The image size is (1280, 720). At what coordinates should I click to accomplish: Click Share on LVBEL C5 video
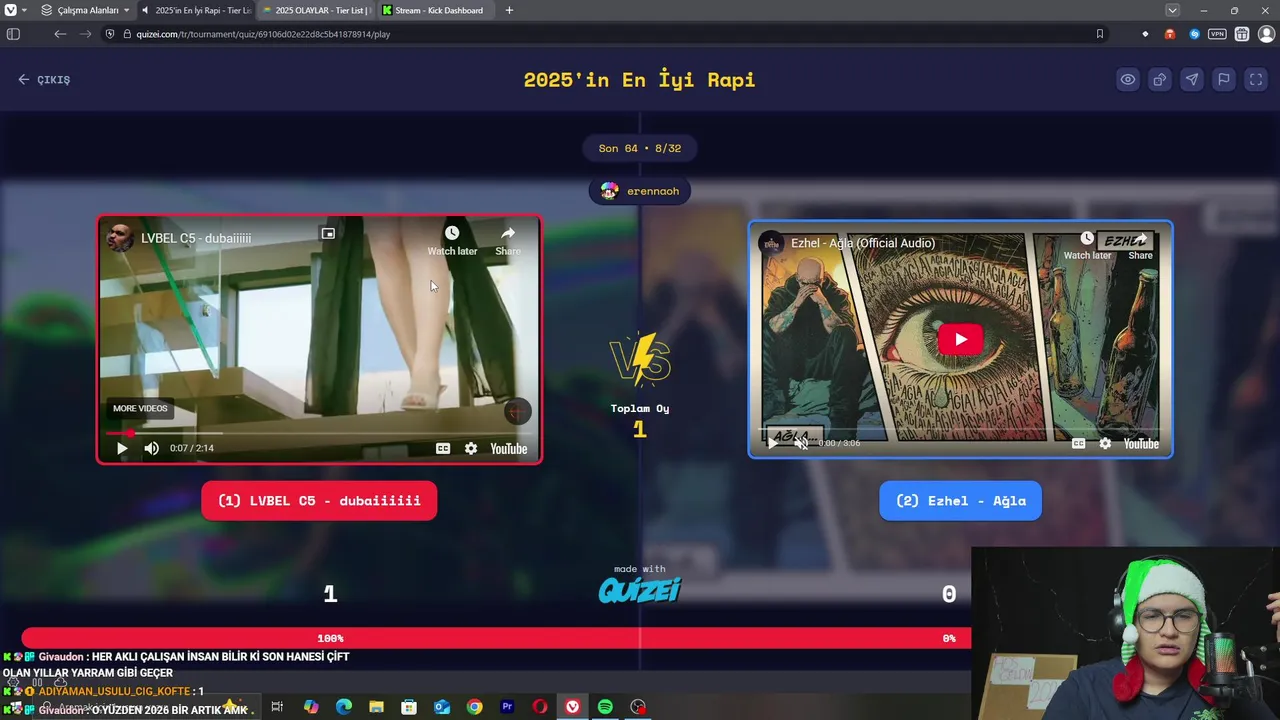pyautogui.click(x=508, y=240)
